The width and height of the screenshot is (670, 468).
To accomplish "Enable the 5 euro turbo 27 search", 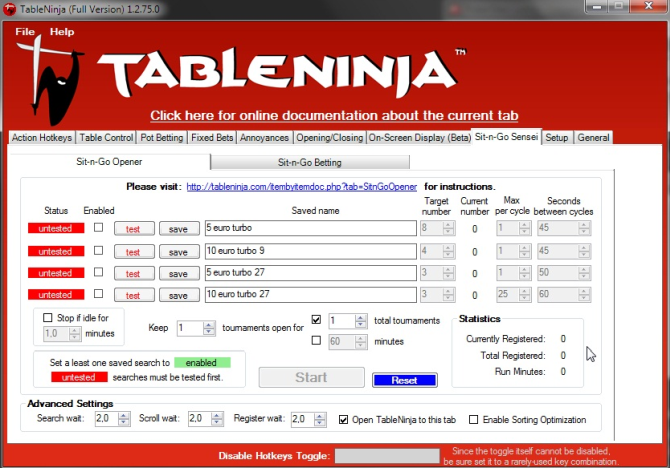I will tap(99, 272).
